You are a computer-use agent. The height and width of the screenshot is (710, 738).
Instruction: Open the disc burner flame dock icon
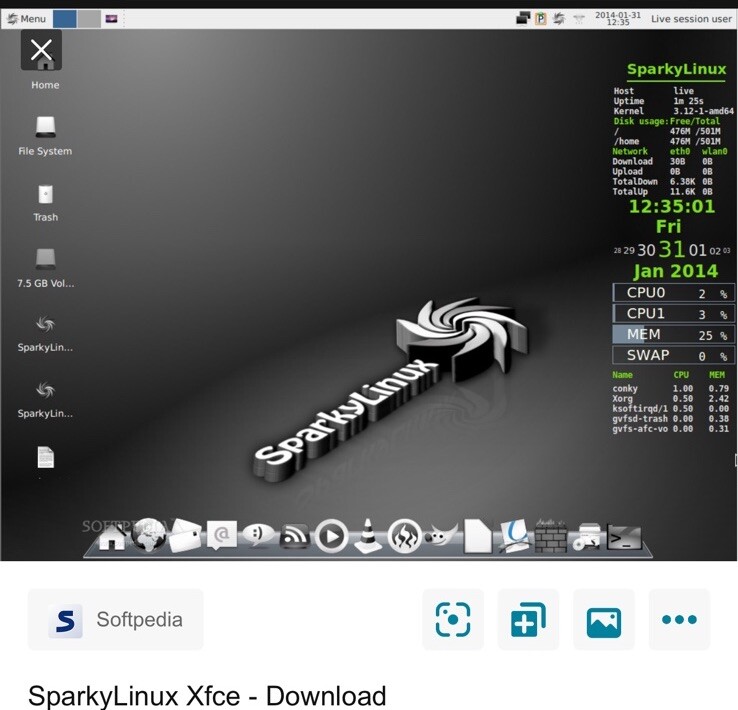pos(404,536)
